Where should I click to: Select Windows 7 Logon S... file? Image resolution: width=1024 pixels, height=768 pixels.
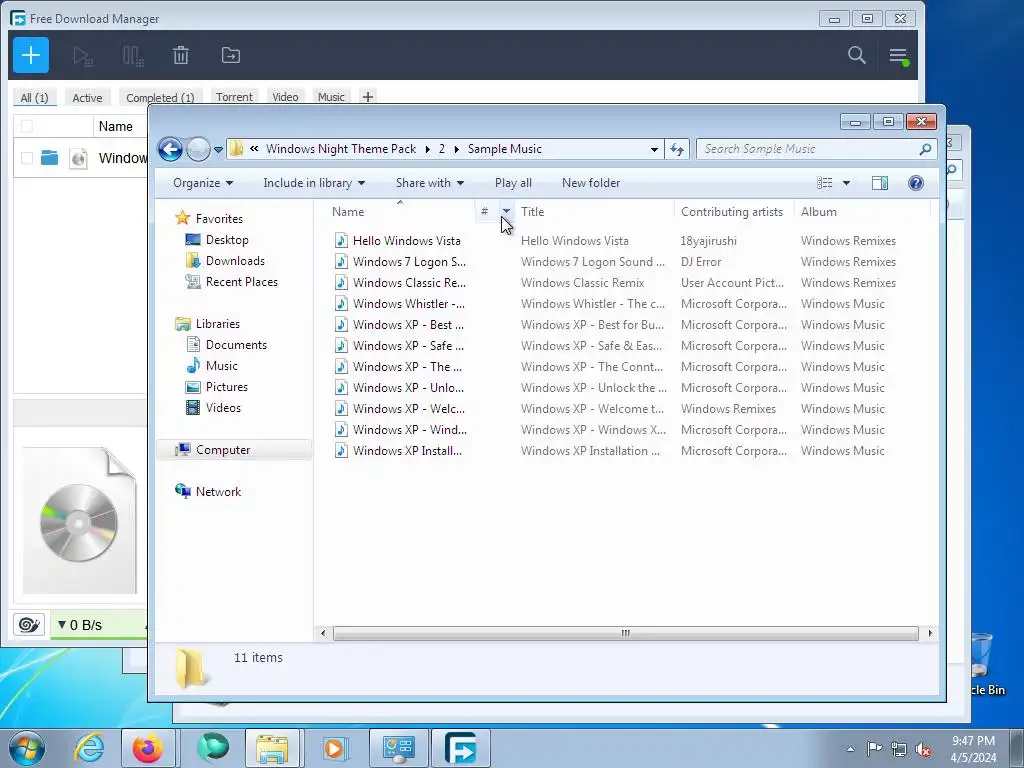point(409,262)
